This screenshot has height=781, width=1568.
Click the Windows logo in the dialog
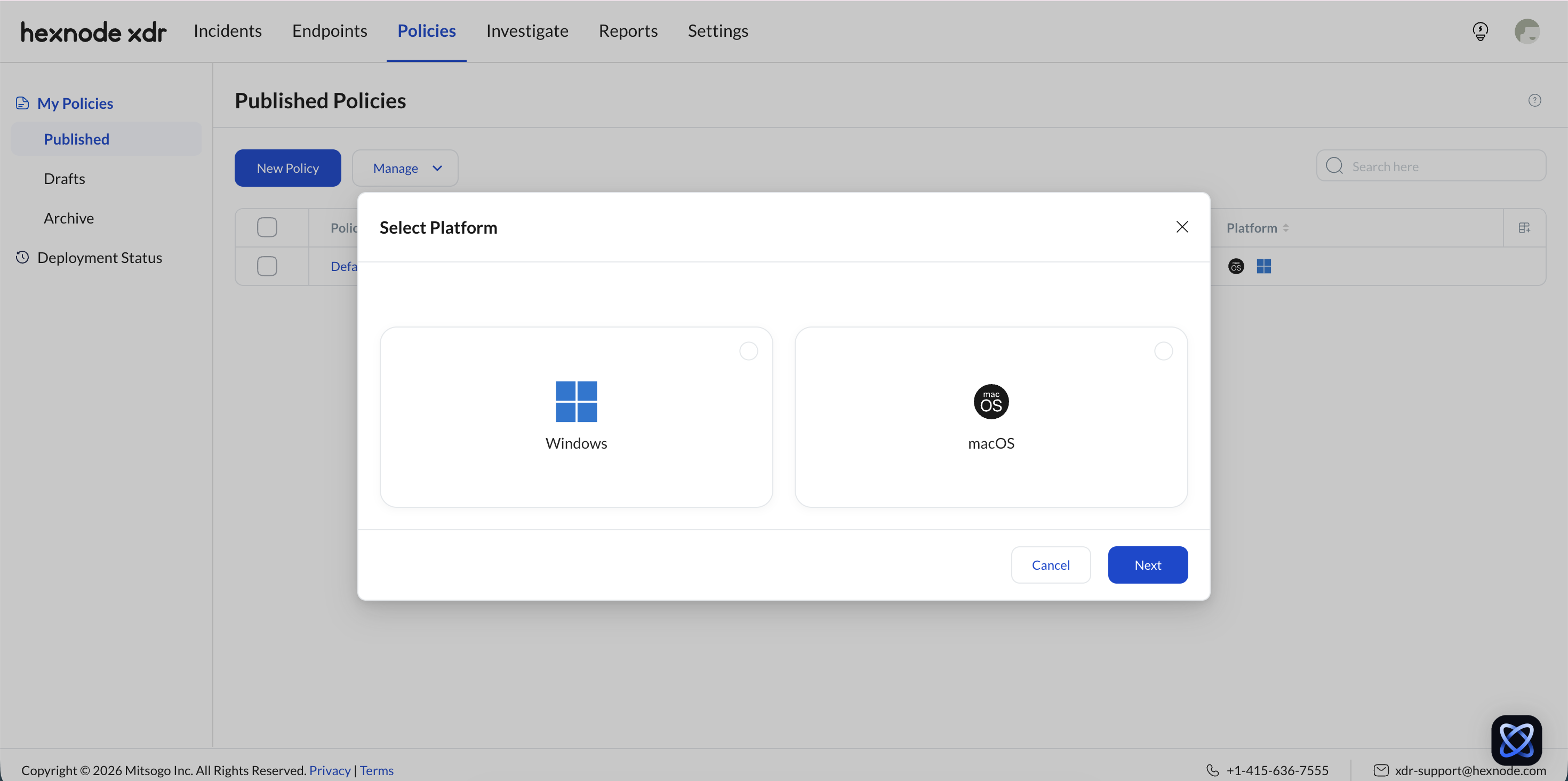click(x=576, y=402)
